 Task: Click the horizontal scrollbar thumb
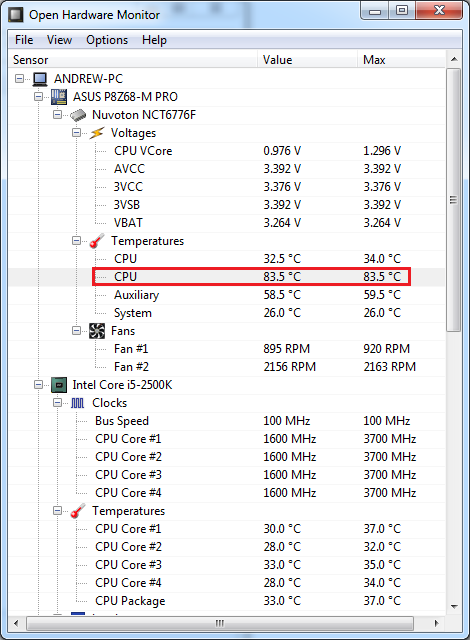[220, 623]
